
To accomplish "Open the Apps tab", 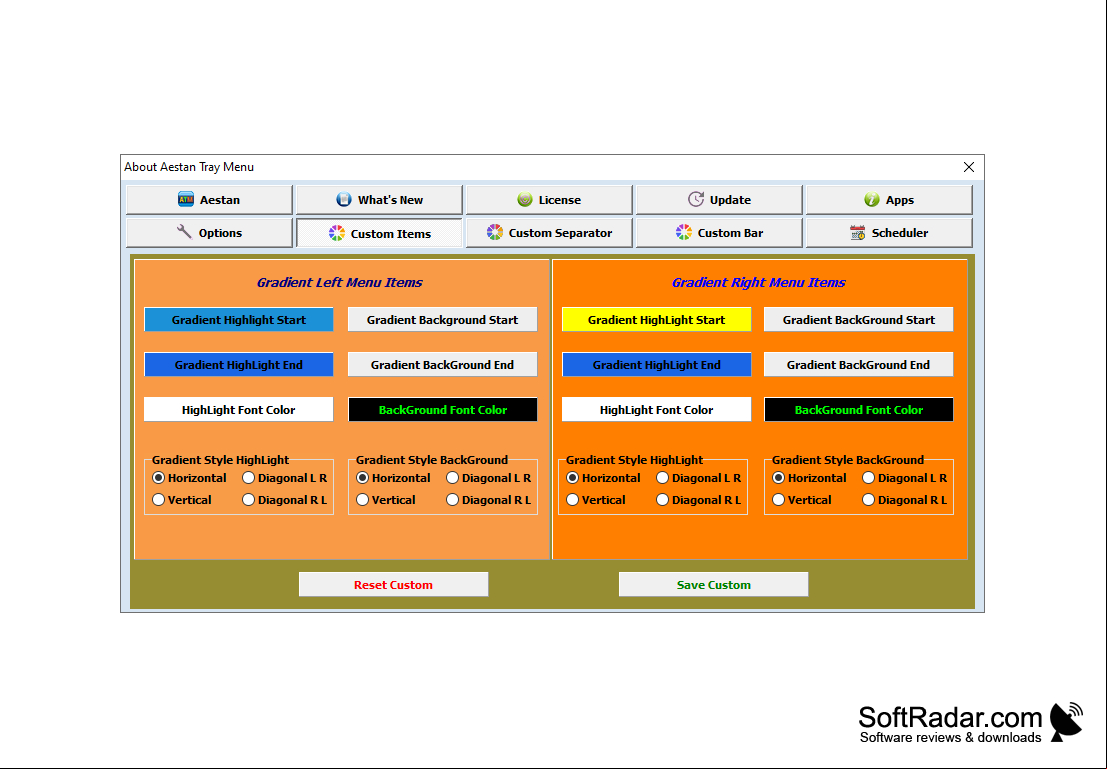I will (x=889, y=200).
